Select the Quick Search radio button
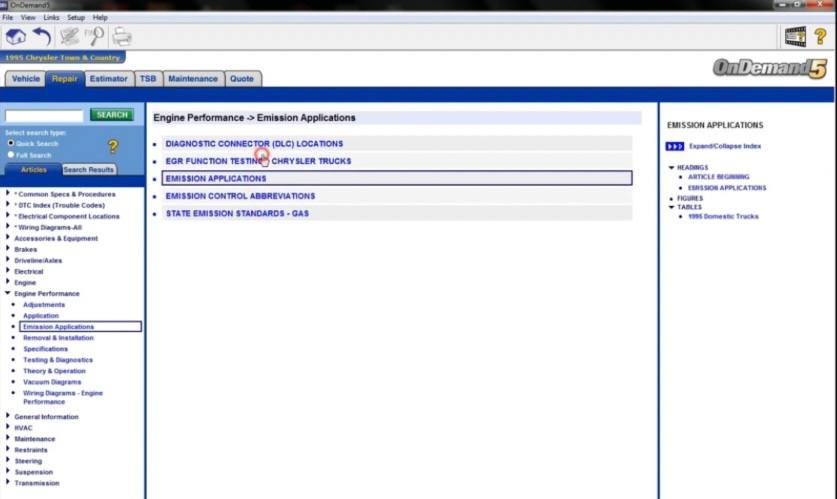This screenshot has width=837, height=499. (x=11, y=143)
